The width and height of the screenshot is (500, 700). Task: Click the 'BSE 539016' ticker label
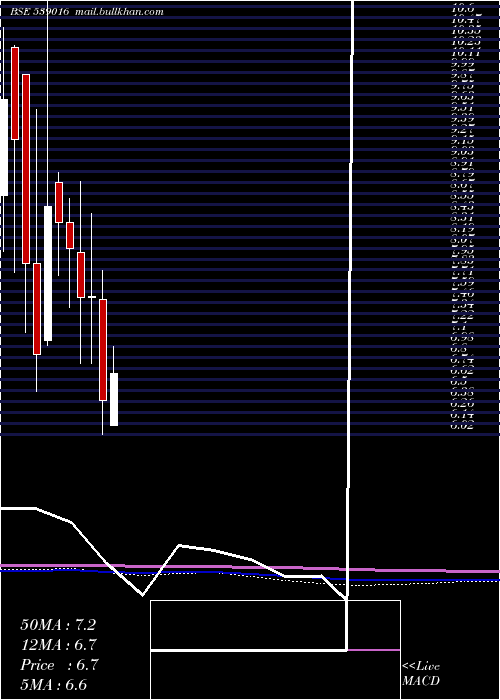[x=40, y=12]
